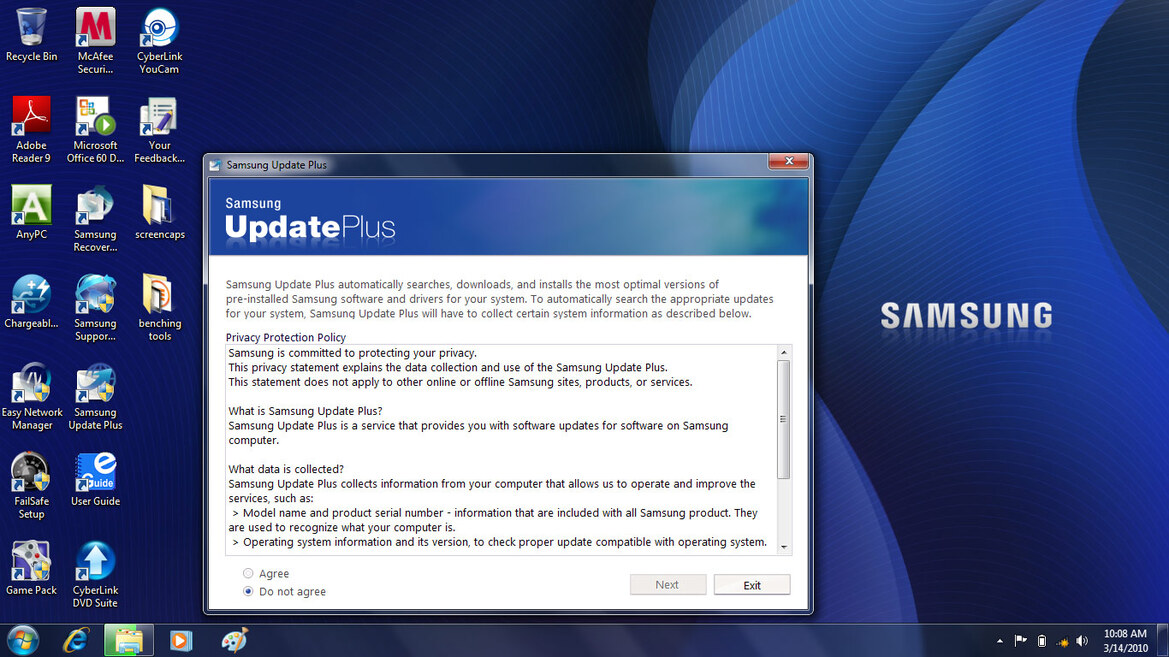Click the Next button
1169x657 pixels.
coord(667,585)
